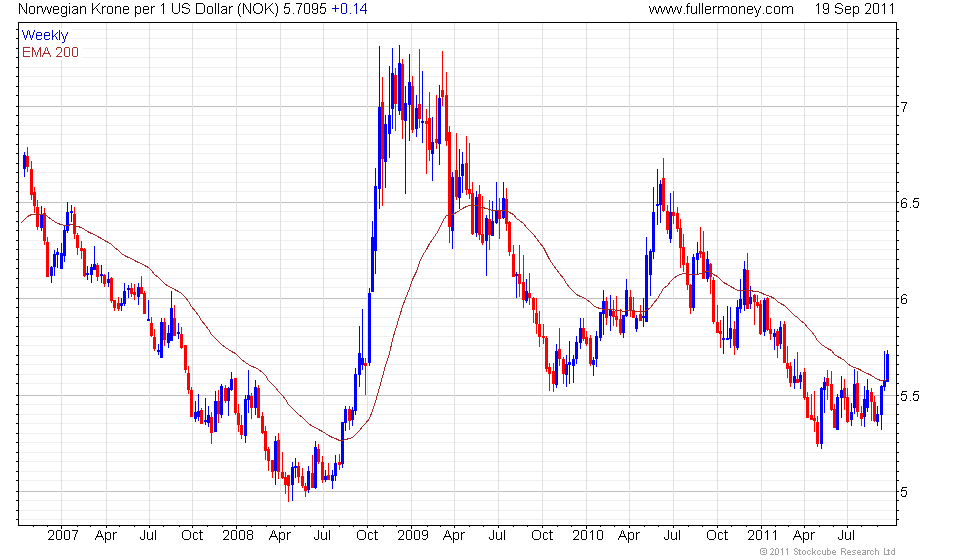
Task: Click the 2007 label on the time axis
Action: [62, 535]
